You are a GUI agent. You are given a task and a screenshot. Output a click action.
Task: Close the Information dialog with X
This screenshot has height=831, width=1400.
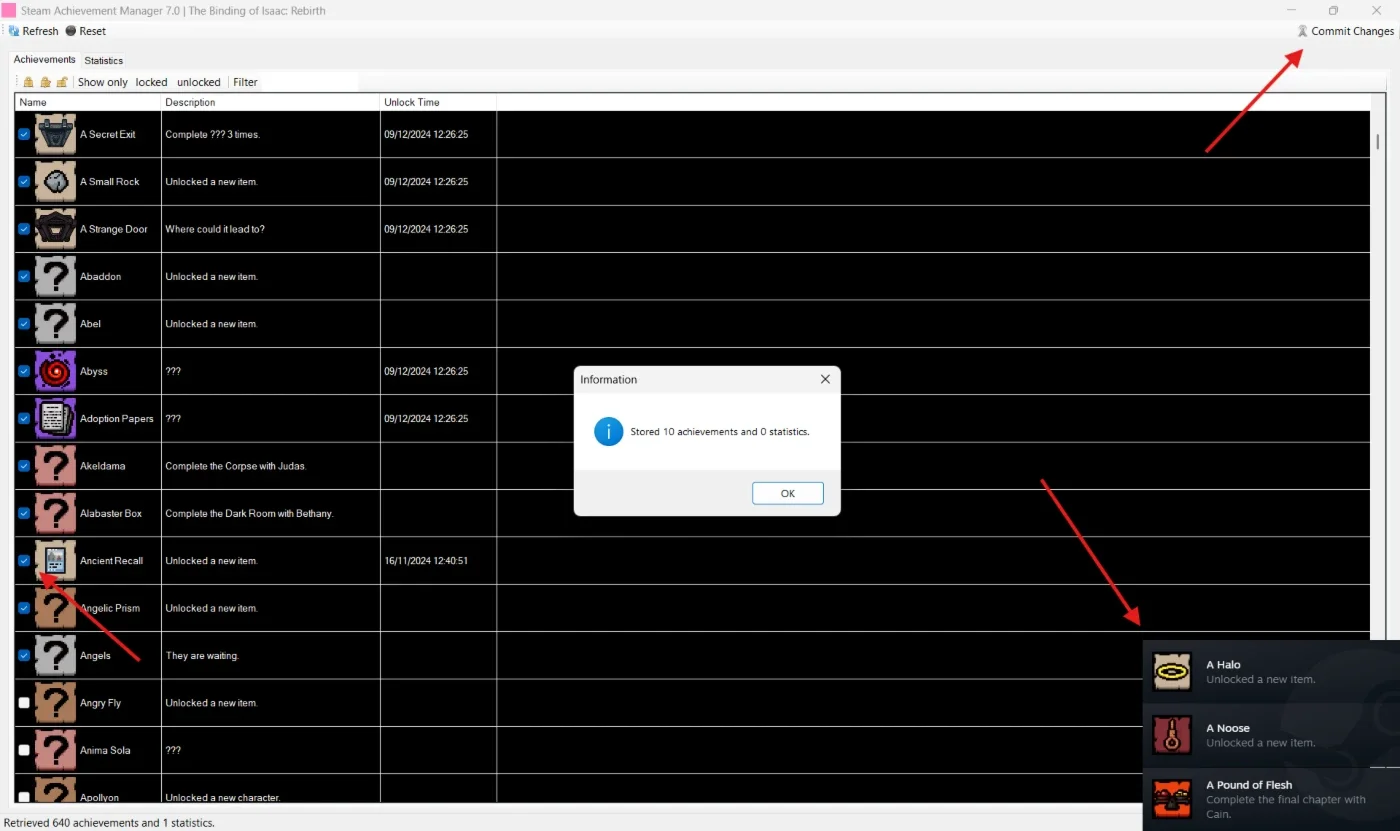825,379
